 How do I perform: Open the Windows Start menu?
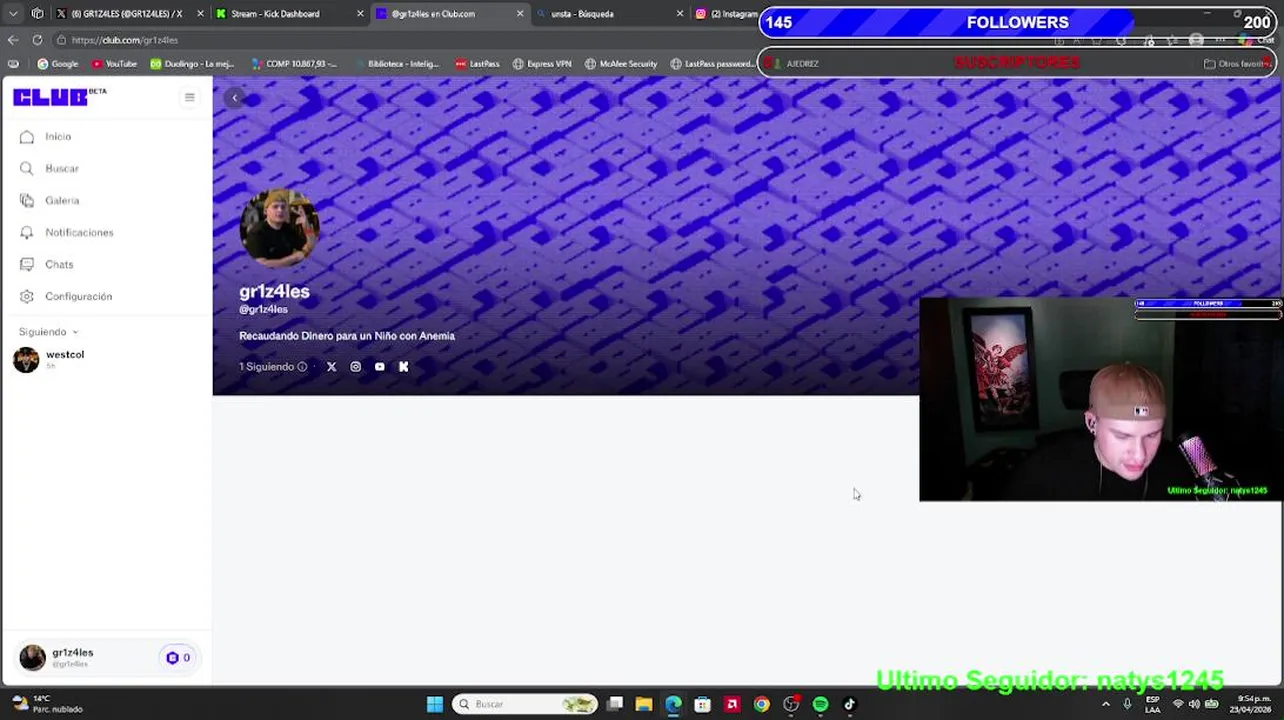(x=434, y=704)
